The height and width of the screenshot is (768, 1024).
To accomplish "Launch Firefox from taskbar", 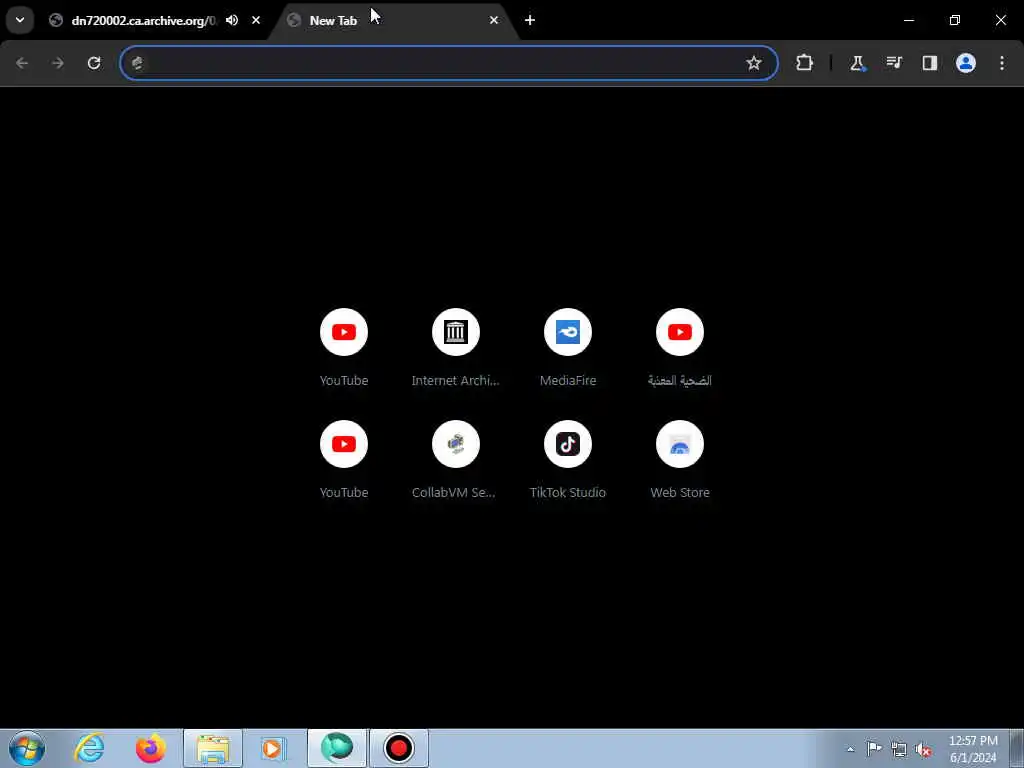I will (x=151, y=748).
